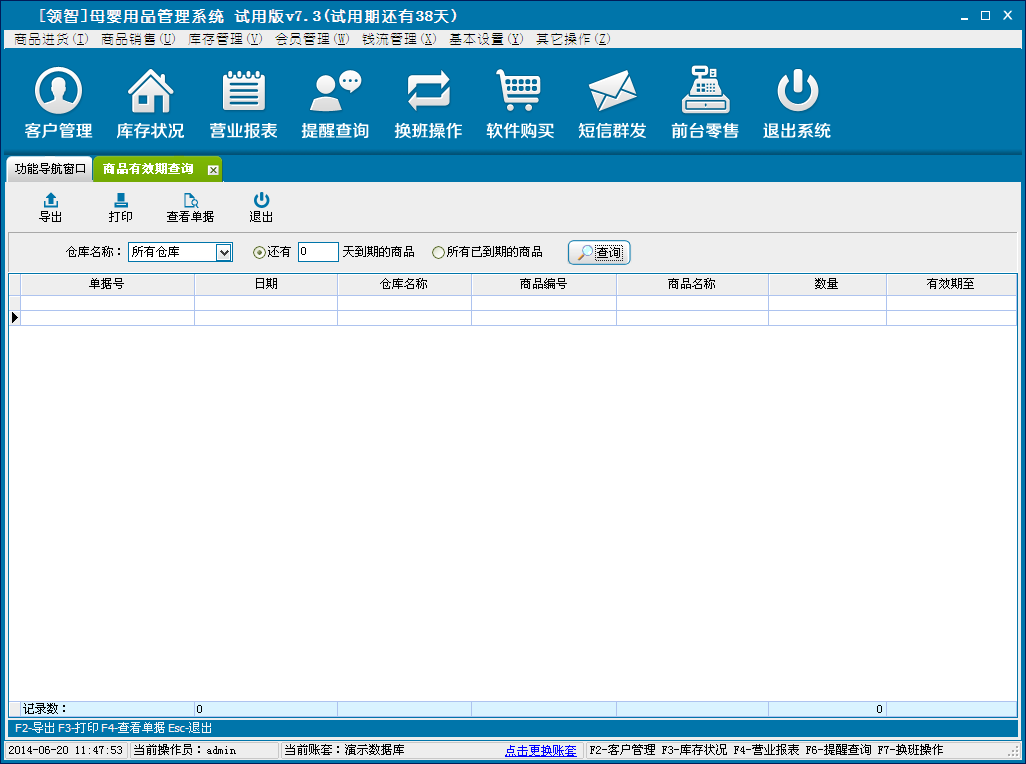
Task: Click the 查询 search button
Action: click(599, 253)
